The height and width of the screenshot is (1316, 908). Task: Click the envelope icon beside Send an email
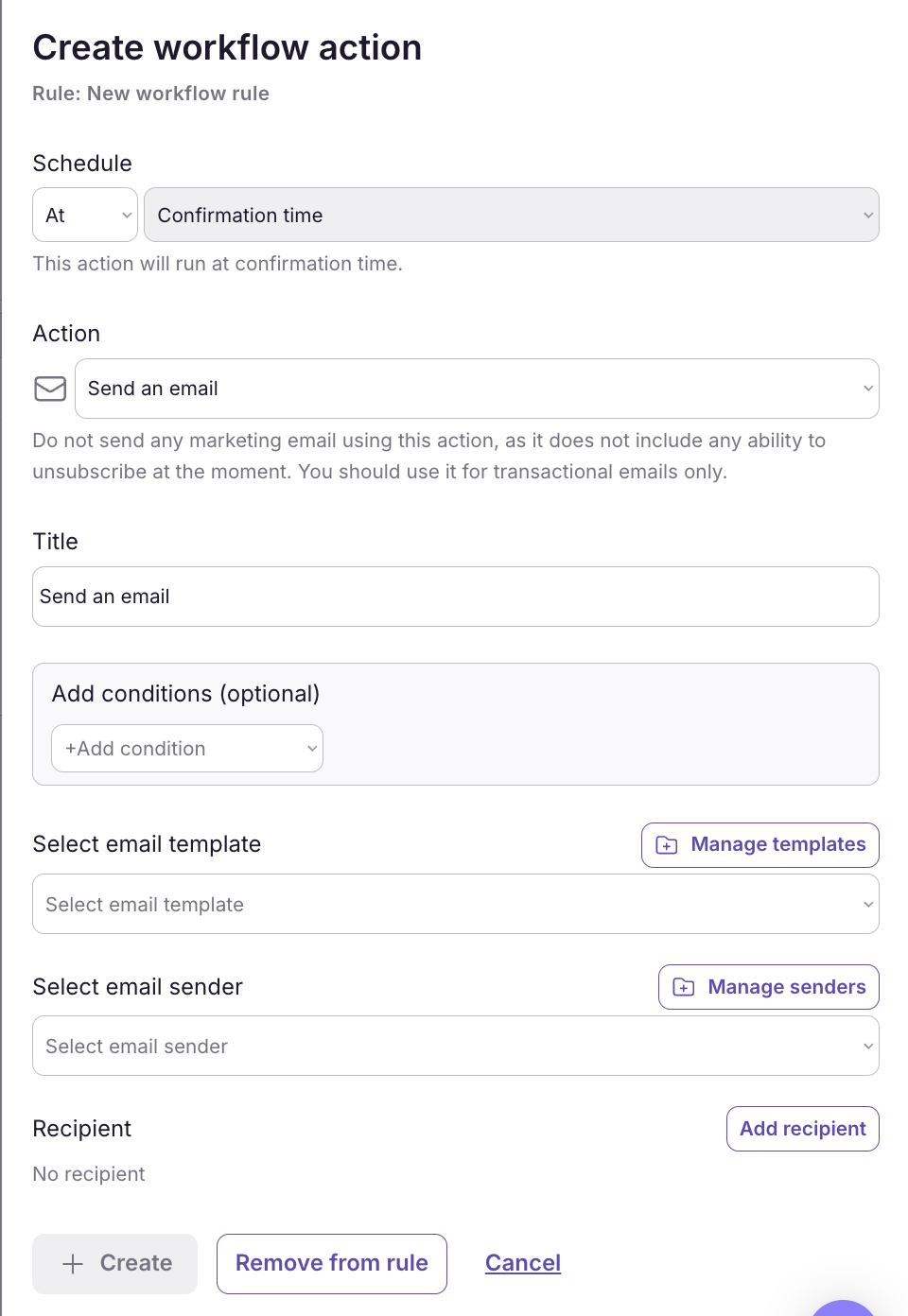click(49, 388)
